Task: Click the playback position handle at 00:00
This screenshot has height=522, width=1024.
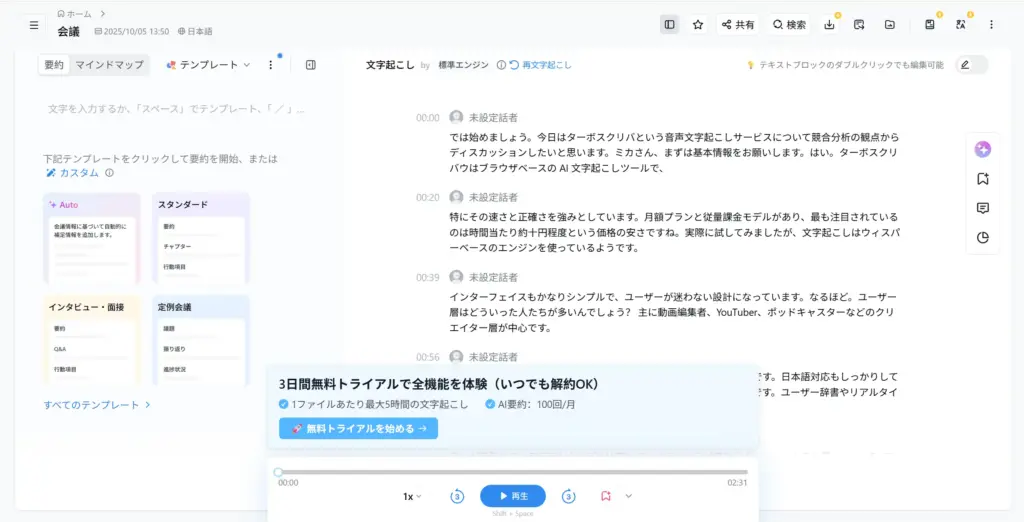Action: (x=279, y=472)
